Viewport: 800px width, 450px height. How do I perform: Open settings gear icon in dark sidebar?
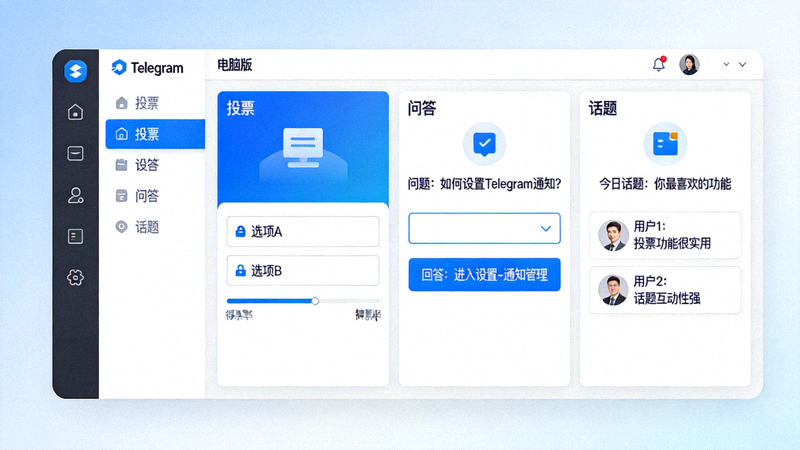point(76,278)
